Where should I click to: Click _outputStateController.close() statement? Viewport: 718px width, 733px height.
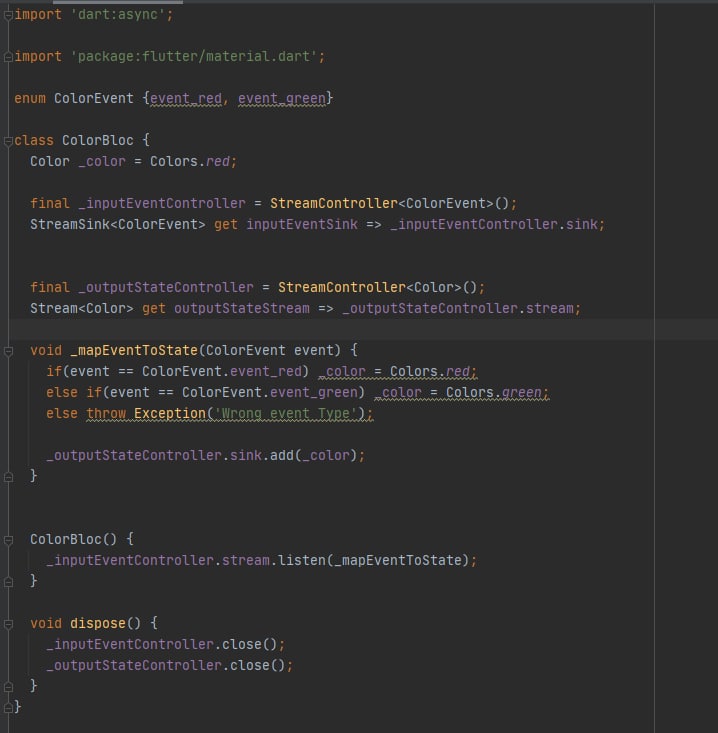click(170, 665)
